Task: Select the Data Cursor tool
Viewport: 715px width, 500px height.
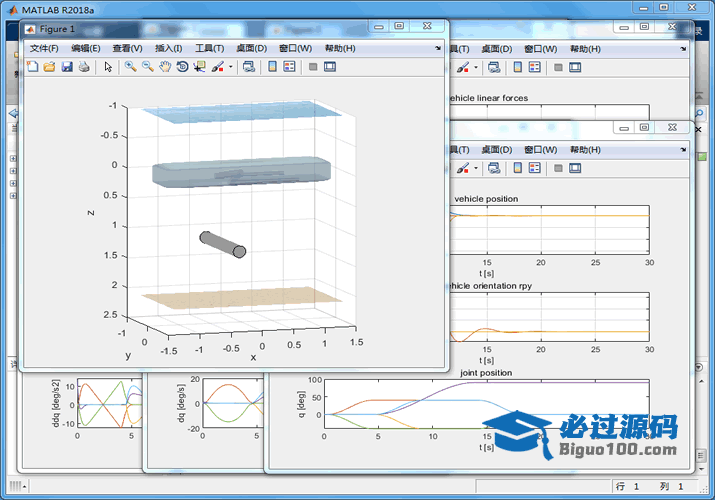Action: pyautogui.click(x=199, y=67)
